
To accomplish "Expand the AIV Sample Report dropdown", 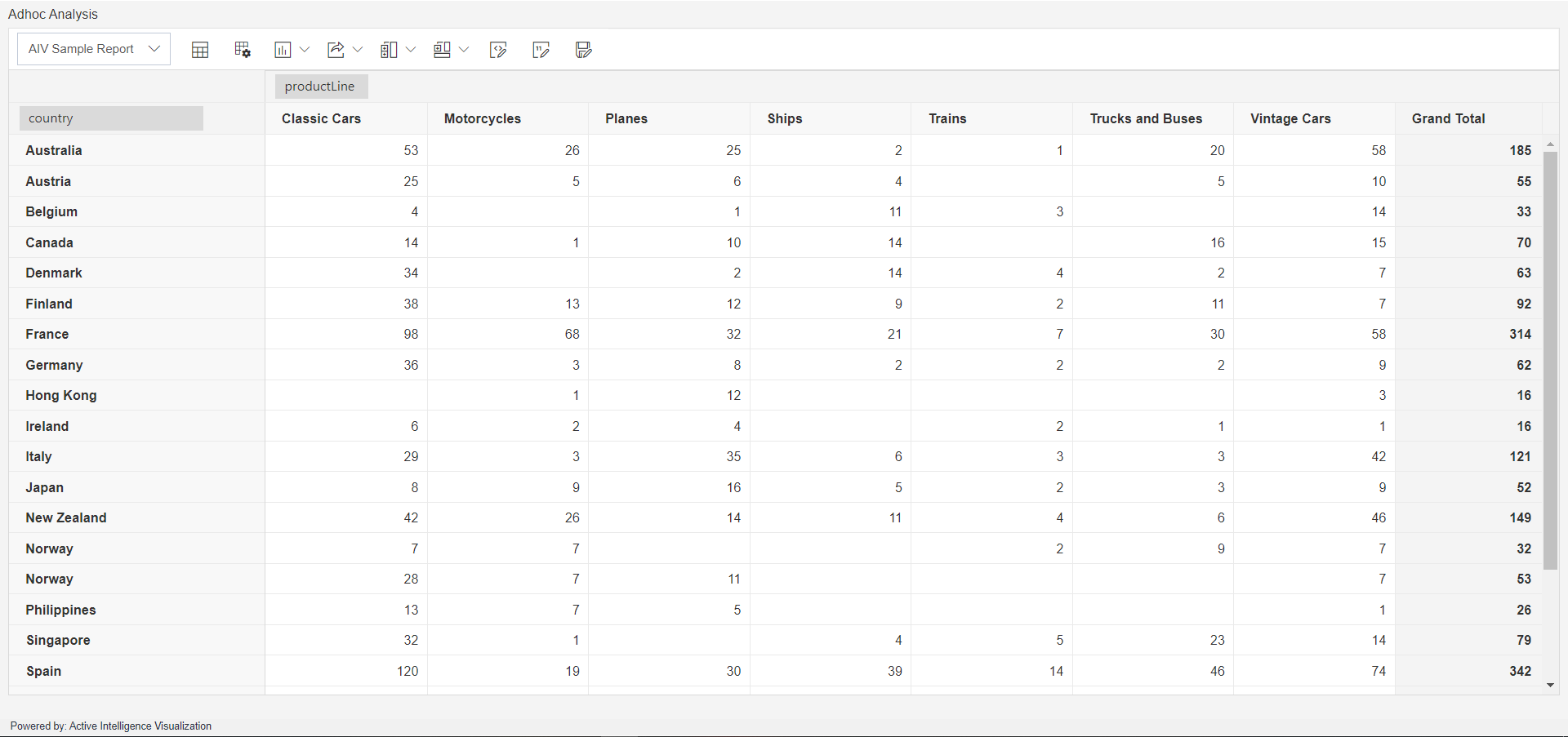I will pos(94,49).
